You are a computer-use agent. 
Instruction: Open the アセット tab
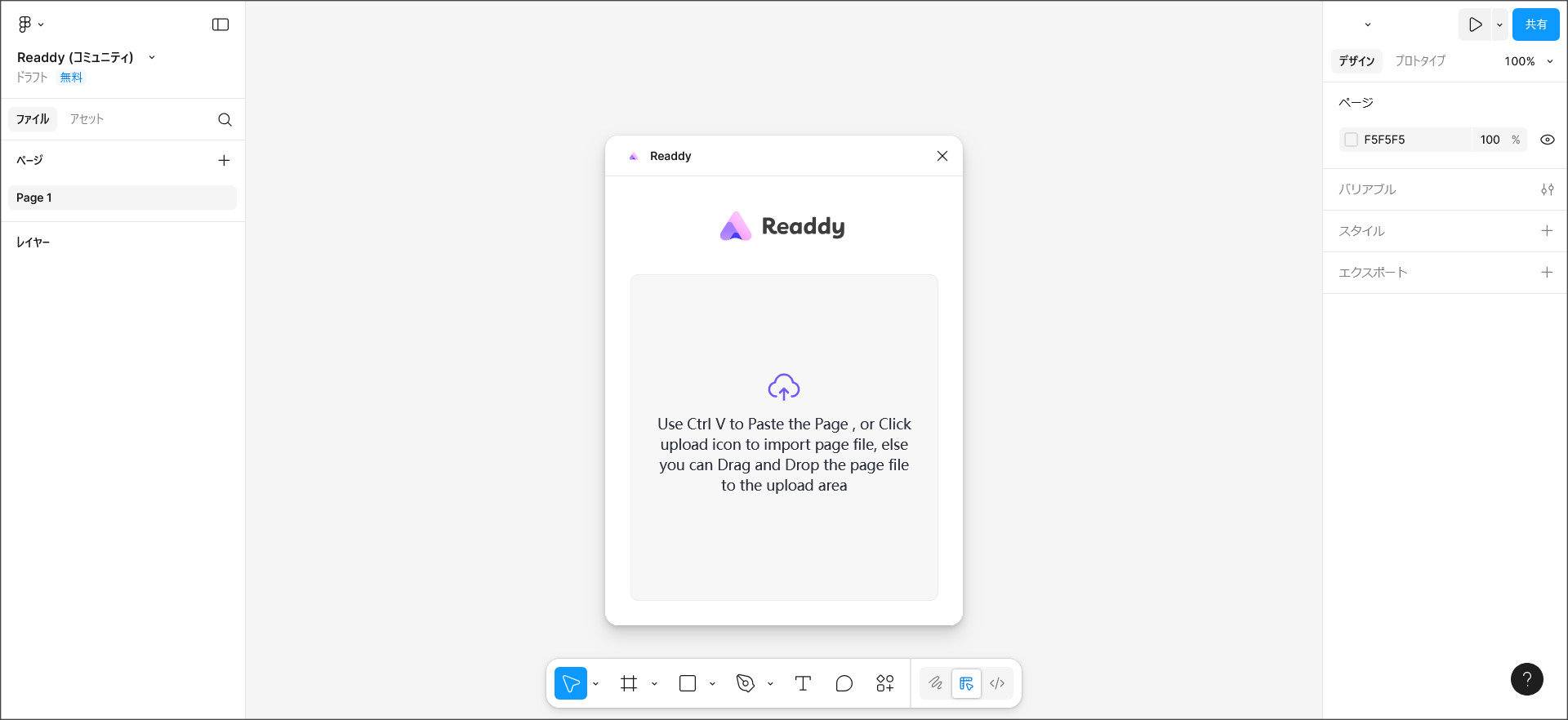point(87,119)
